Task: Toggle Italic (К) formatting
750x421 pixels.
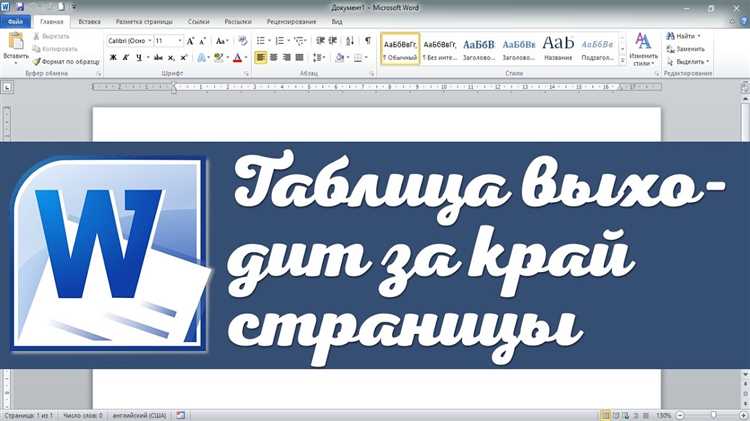Action: pyautogui.click(x=126, y=58)
